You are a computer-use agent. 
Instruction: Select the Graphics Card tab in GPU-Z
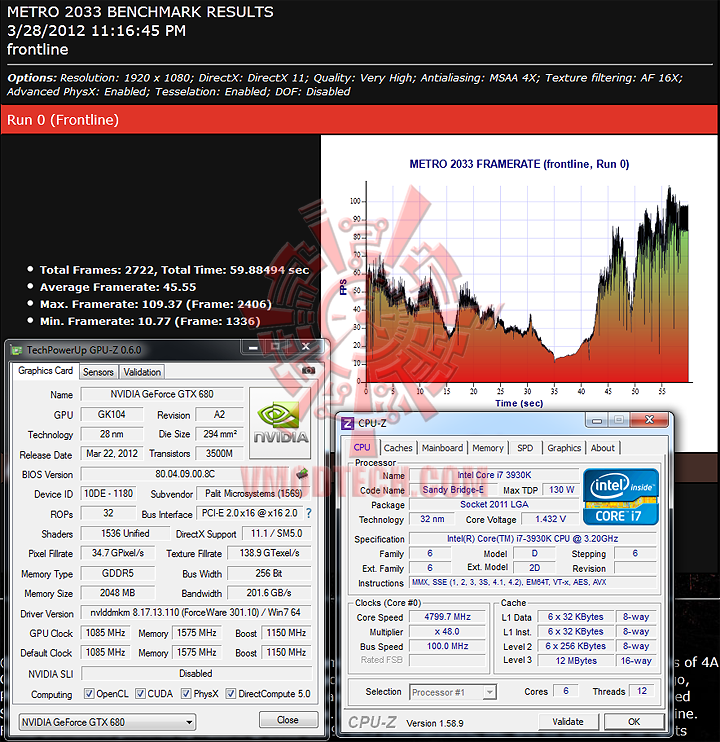pyautogui.click(x=45, y=371)
